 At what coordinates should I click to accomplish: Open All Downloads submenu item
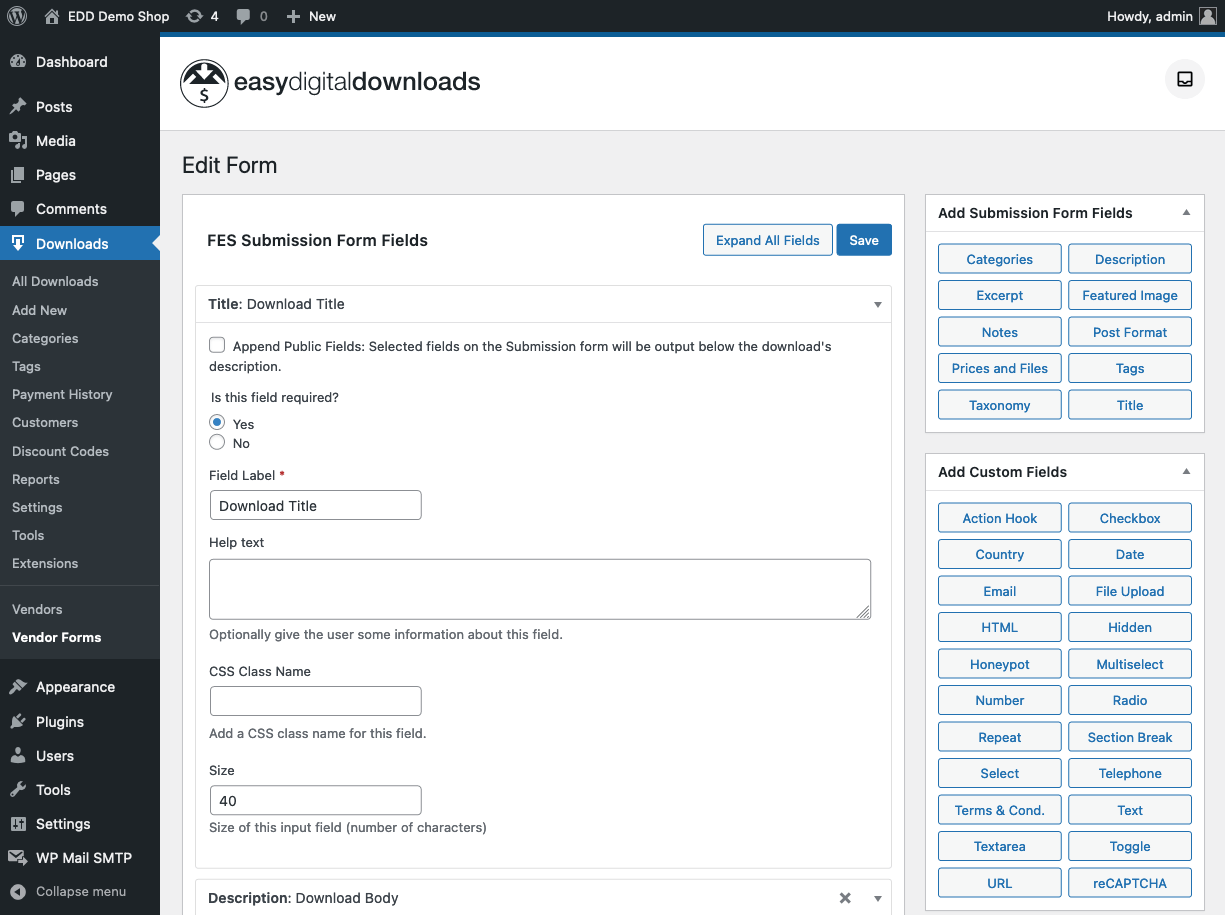click(x=55, y=282)
